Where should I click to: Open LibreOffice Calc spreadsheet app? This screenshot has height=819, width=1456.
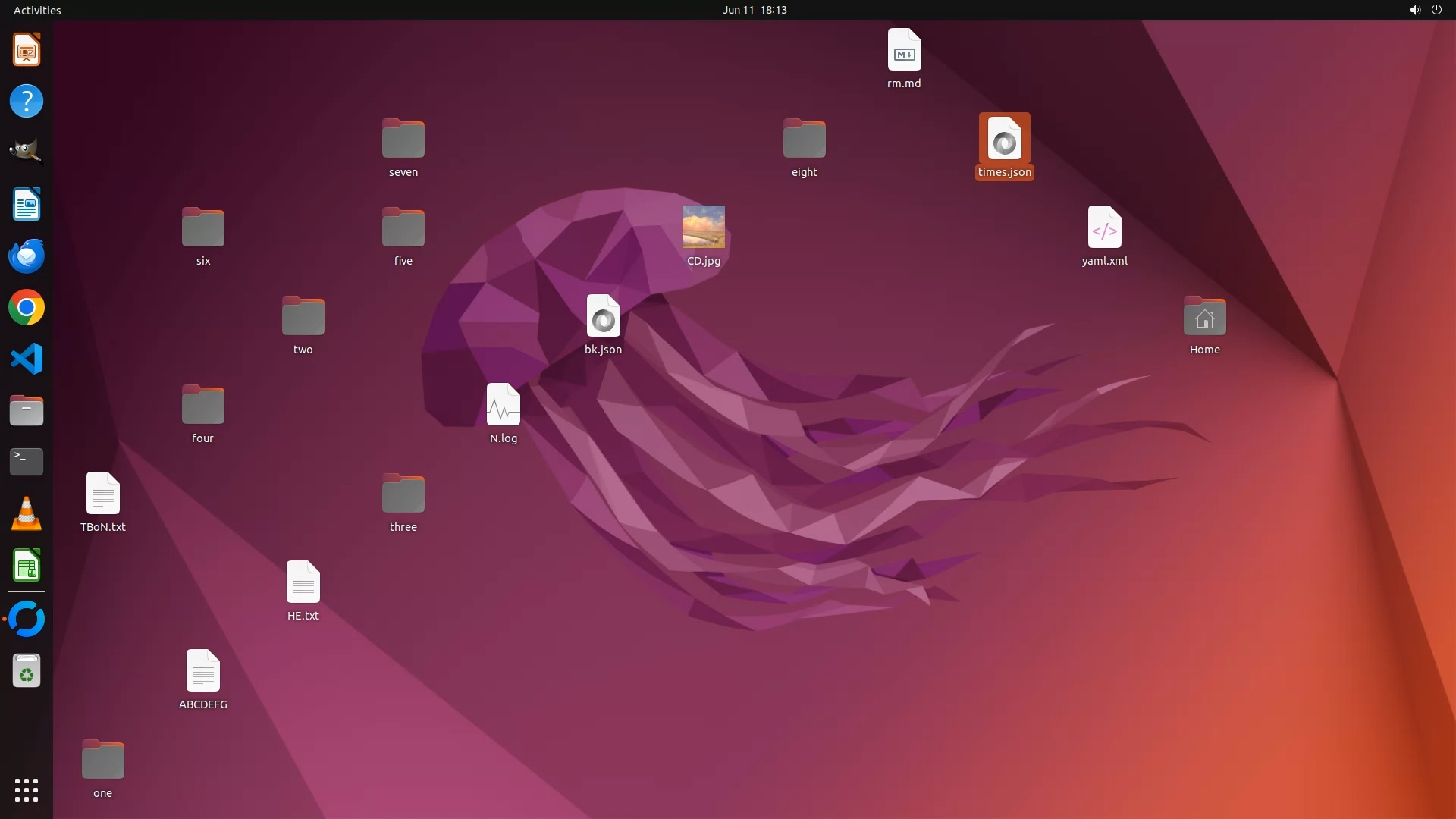coord(27,566)
